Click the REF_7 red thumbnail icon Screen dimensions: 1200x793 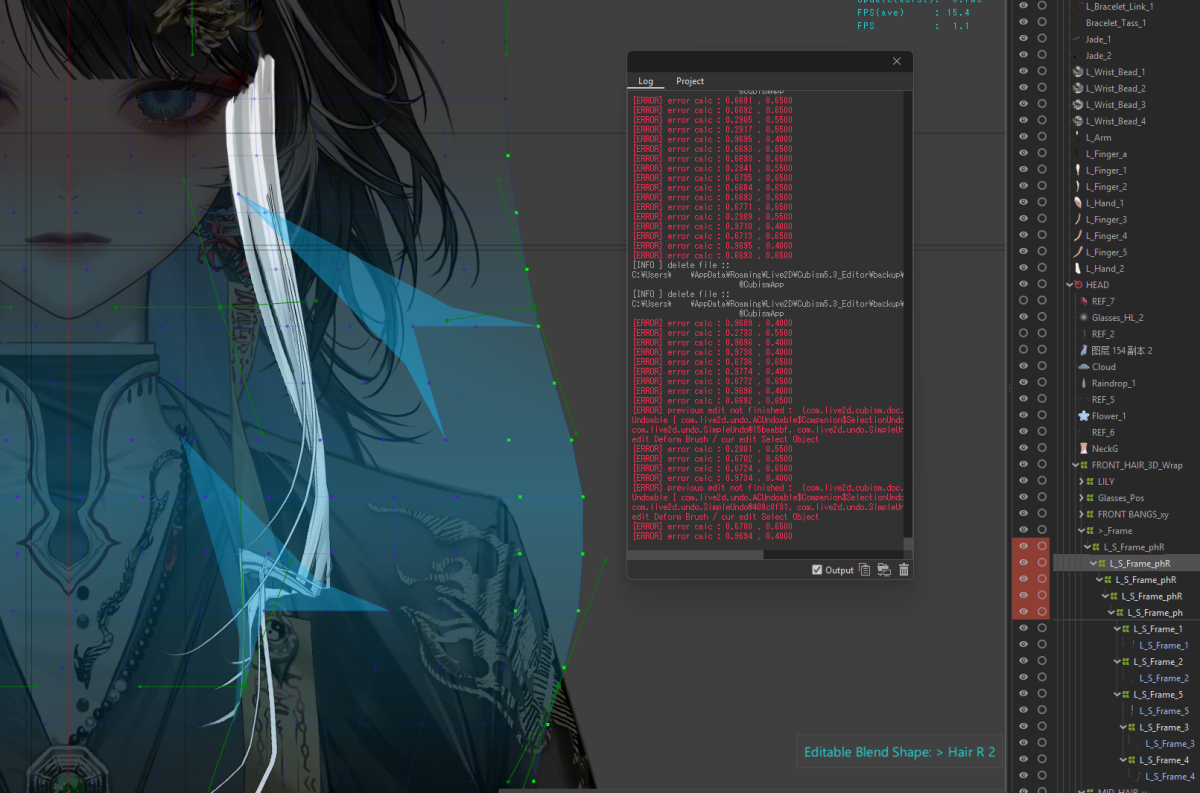1083,301
